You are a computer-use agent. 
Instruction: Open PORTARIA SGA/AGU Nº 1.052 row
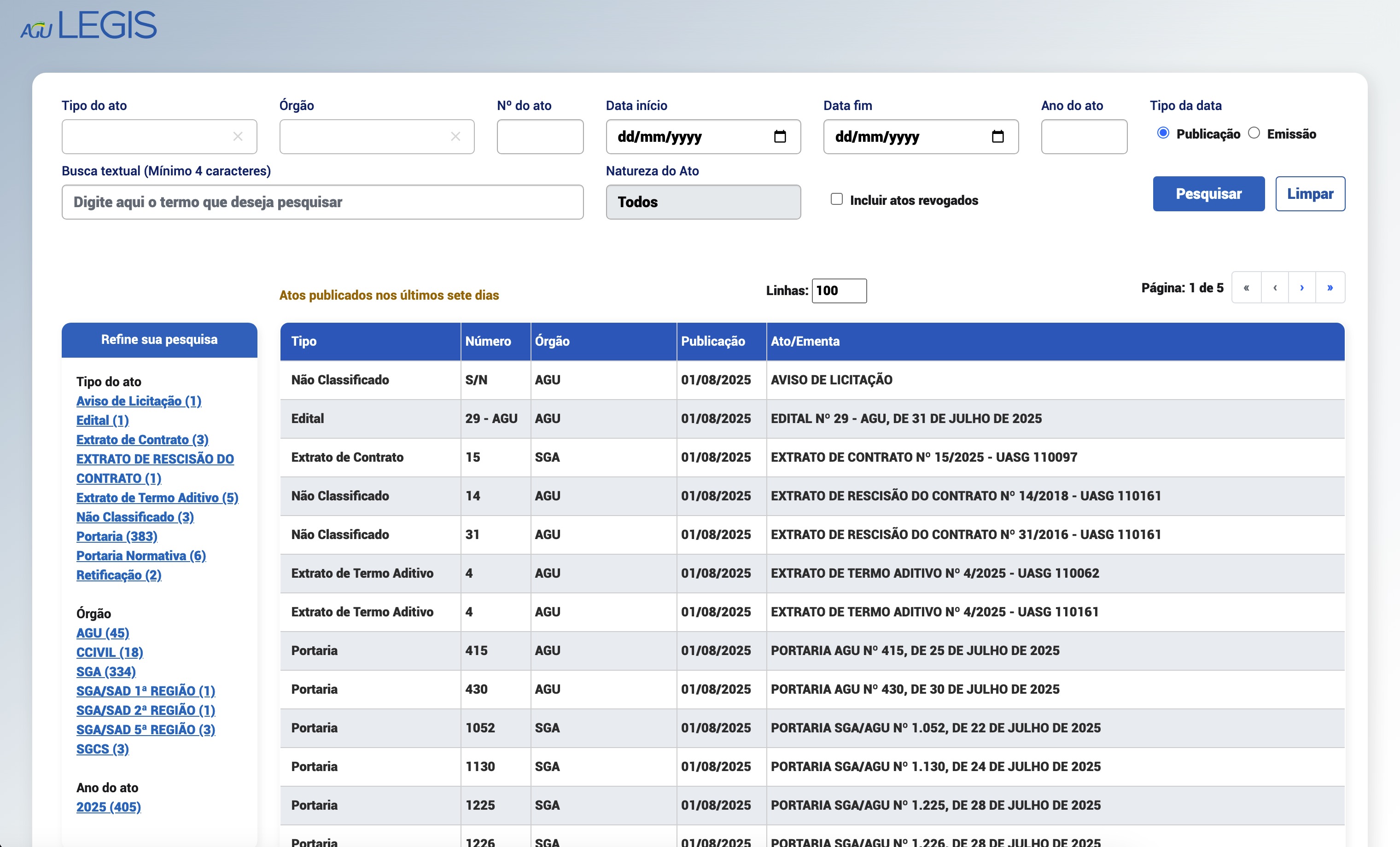click(812, 728)
